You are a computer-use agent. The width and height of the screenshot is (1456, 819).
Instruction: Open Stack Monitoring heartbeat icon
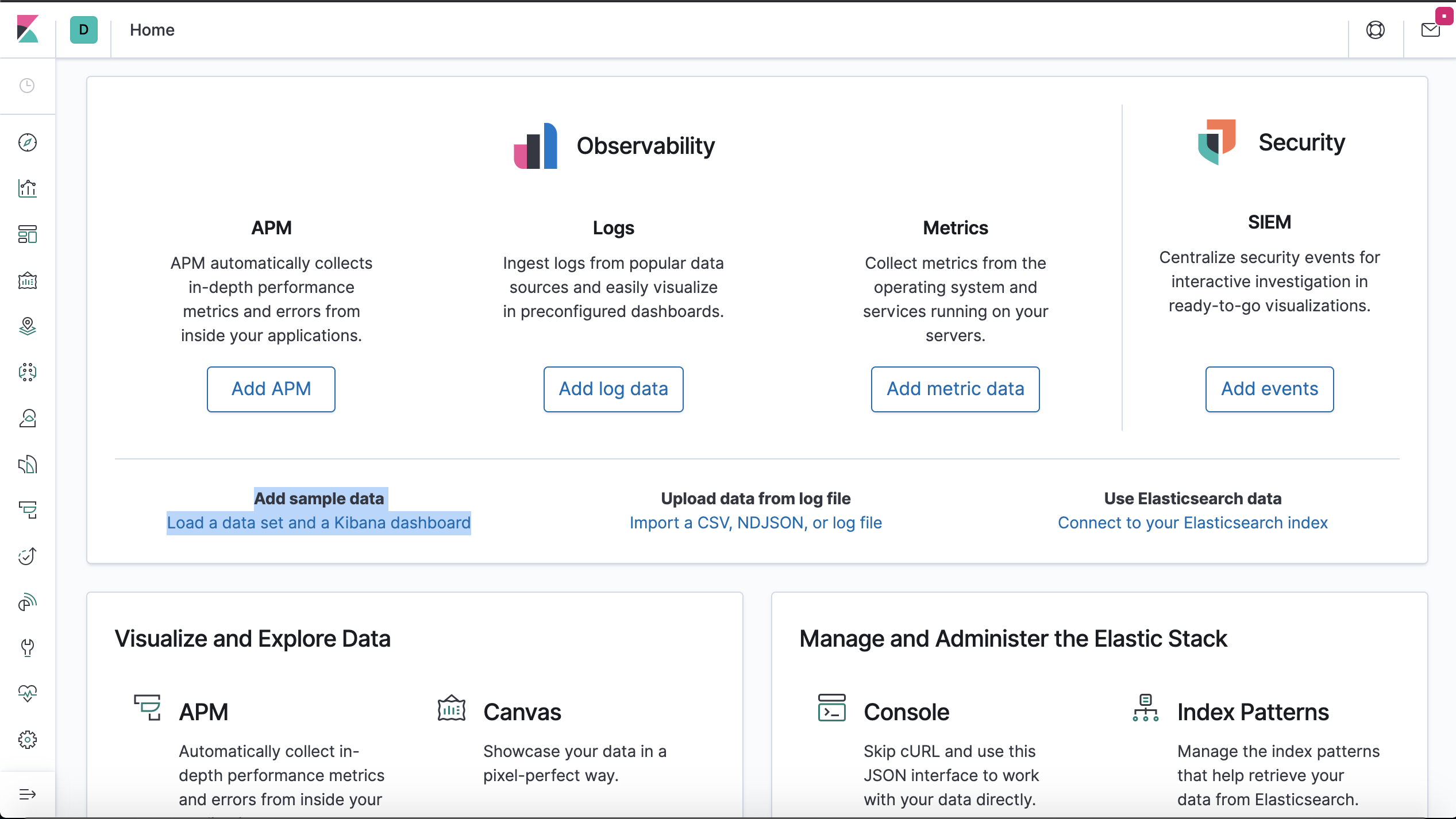[28, 694]
